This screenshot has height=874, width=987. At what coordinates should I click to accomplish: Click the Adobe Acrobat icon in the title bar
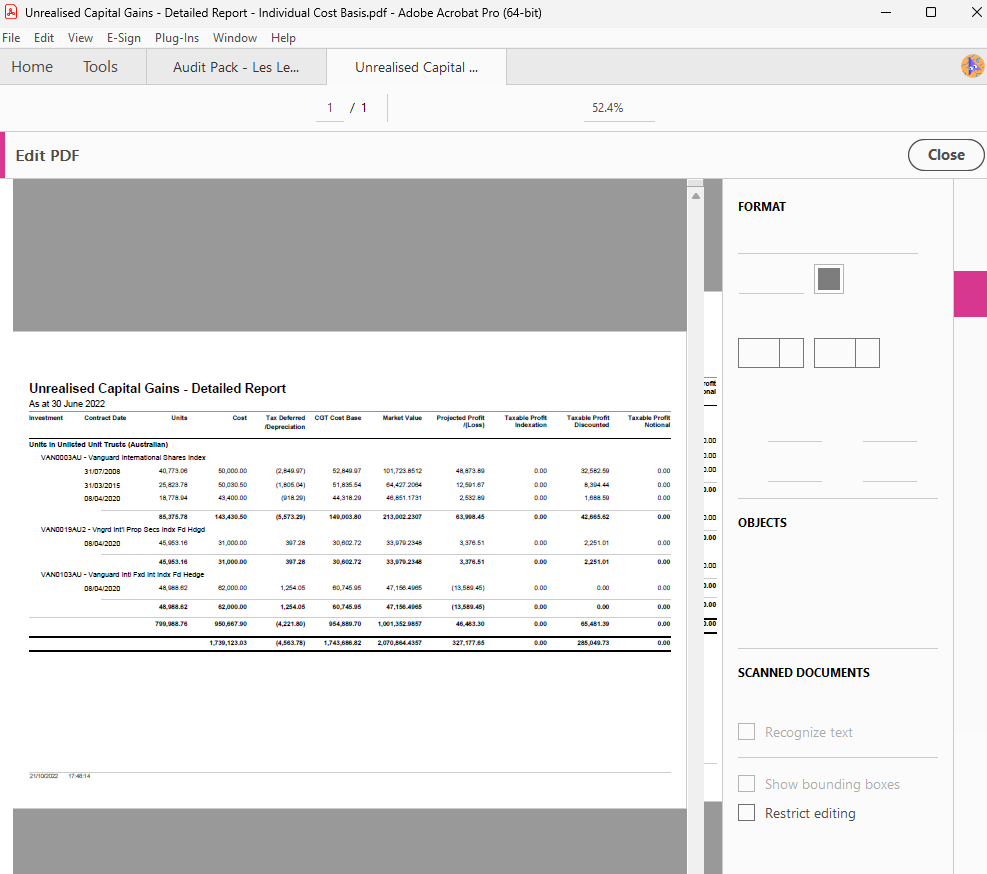(11, 12)
